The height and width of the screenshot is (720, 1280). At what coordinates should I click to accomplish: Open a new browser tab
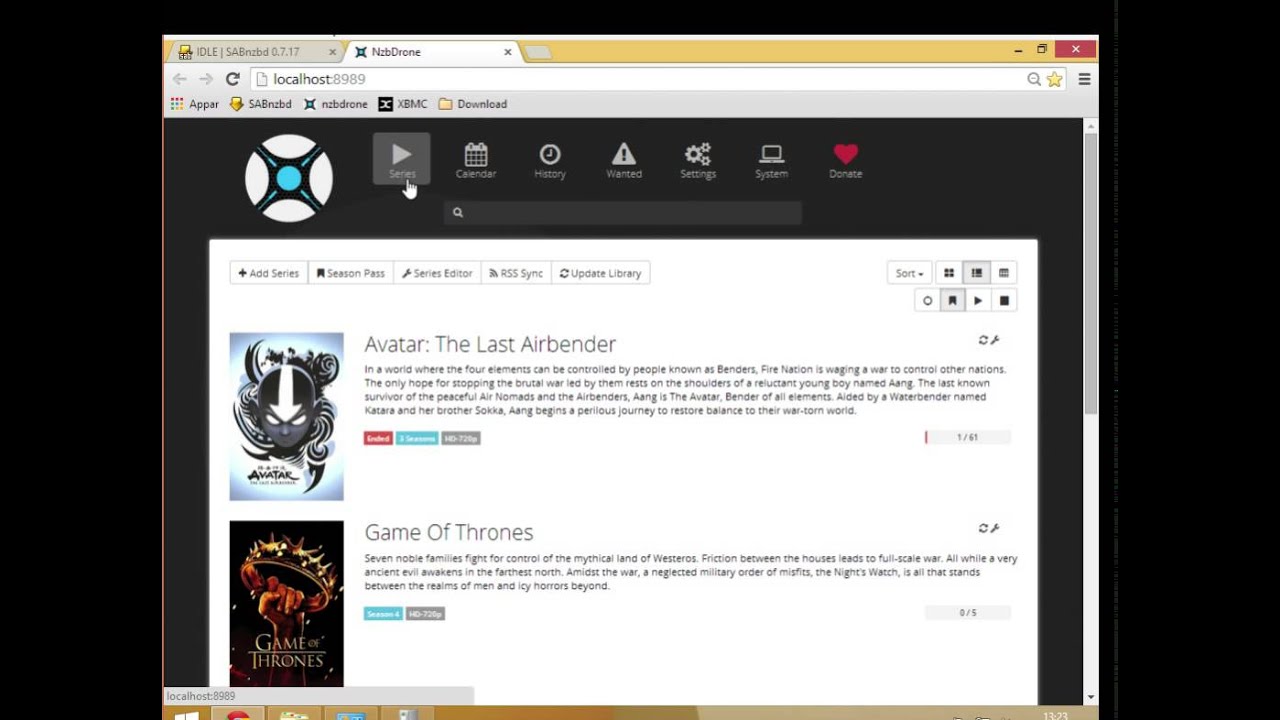pos(538,52)
